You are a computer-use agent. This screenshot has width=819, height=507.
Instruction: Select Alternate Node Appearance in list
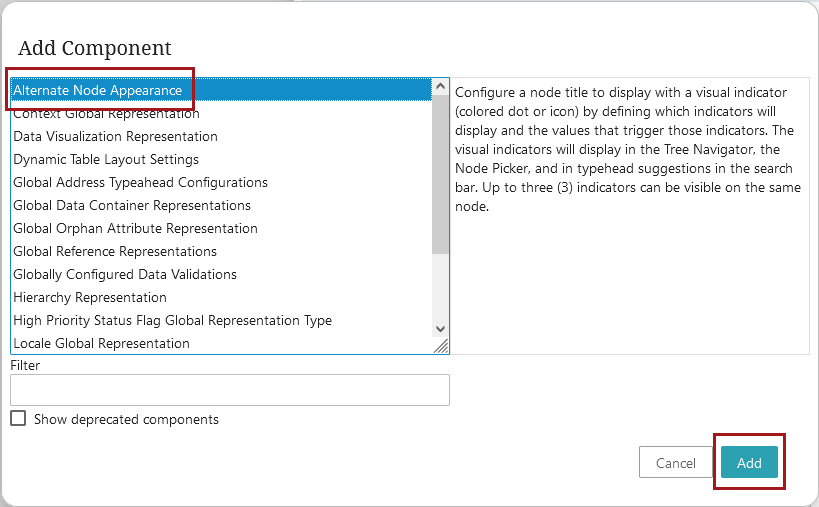221,90
